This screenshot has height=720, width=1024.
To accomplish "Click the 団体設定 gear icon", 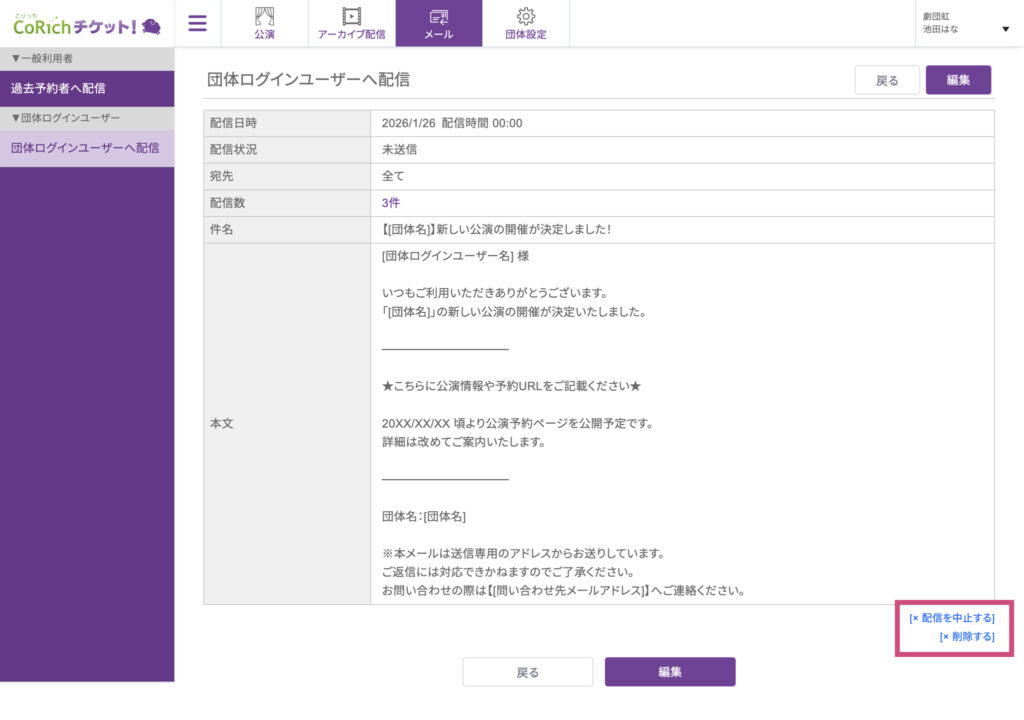I will [x=525, y=16].
